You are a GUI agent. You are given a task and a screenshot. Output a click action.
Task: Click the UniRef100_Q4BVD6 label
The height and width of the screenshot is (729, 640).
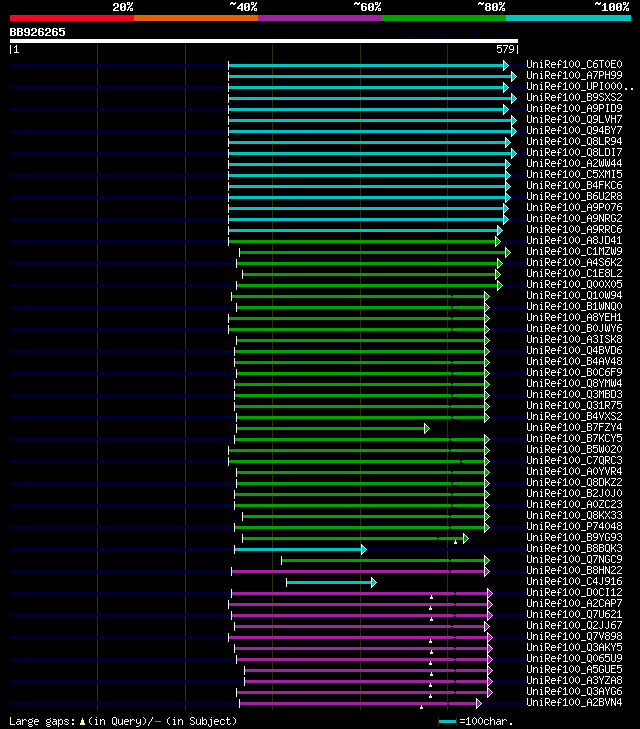(574, 351)
